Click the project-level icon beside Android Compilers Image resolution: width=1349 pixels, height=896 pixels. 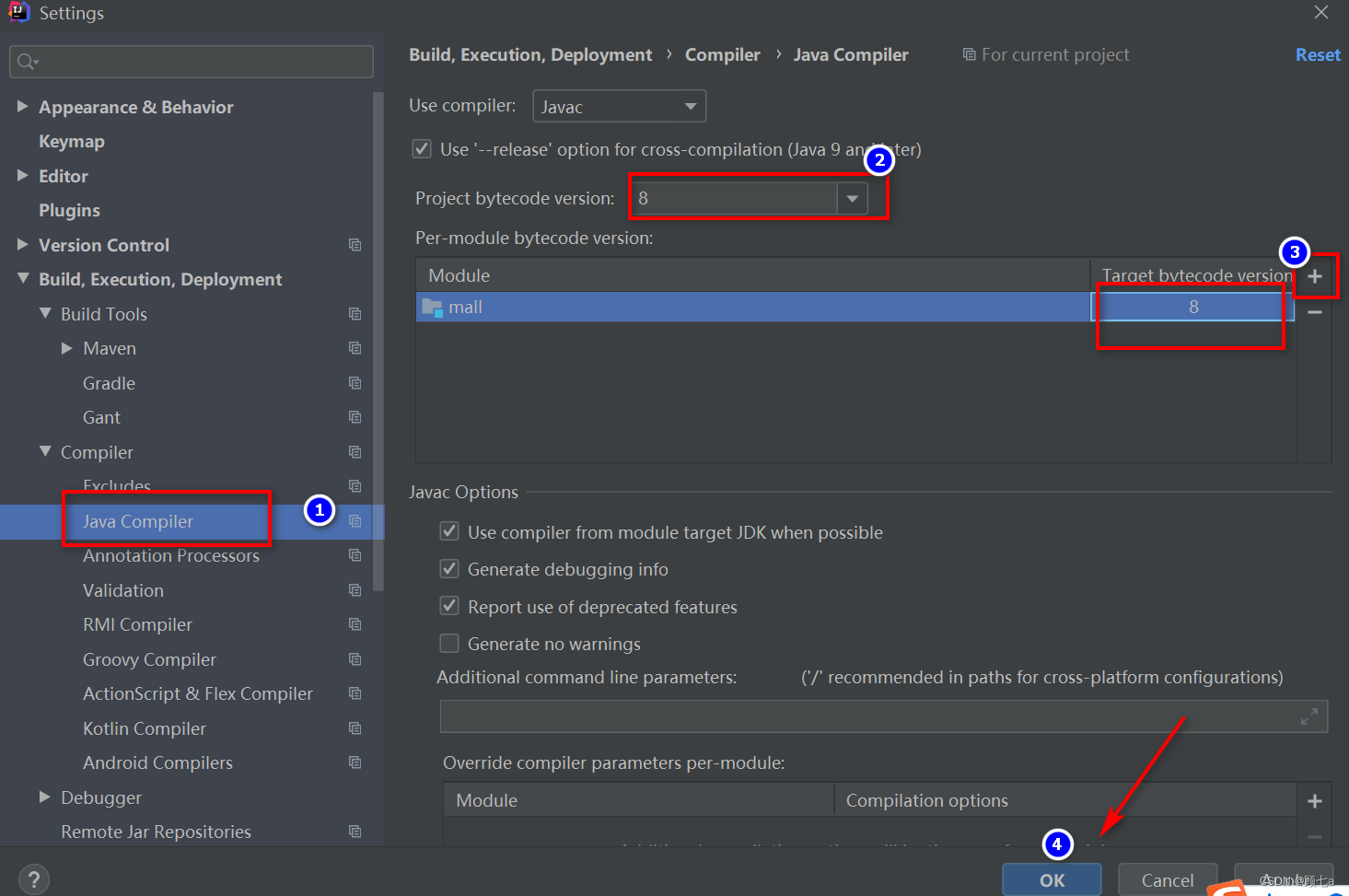point(355,762)
